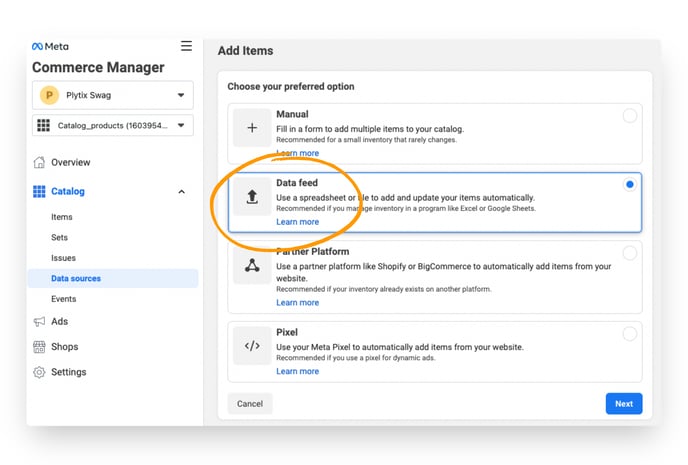Click the Pixel option title
Screen dimensions: 688x465
[287, 333]
